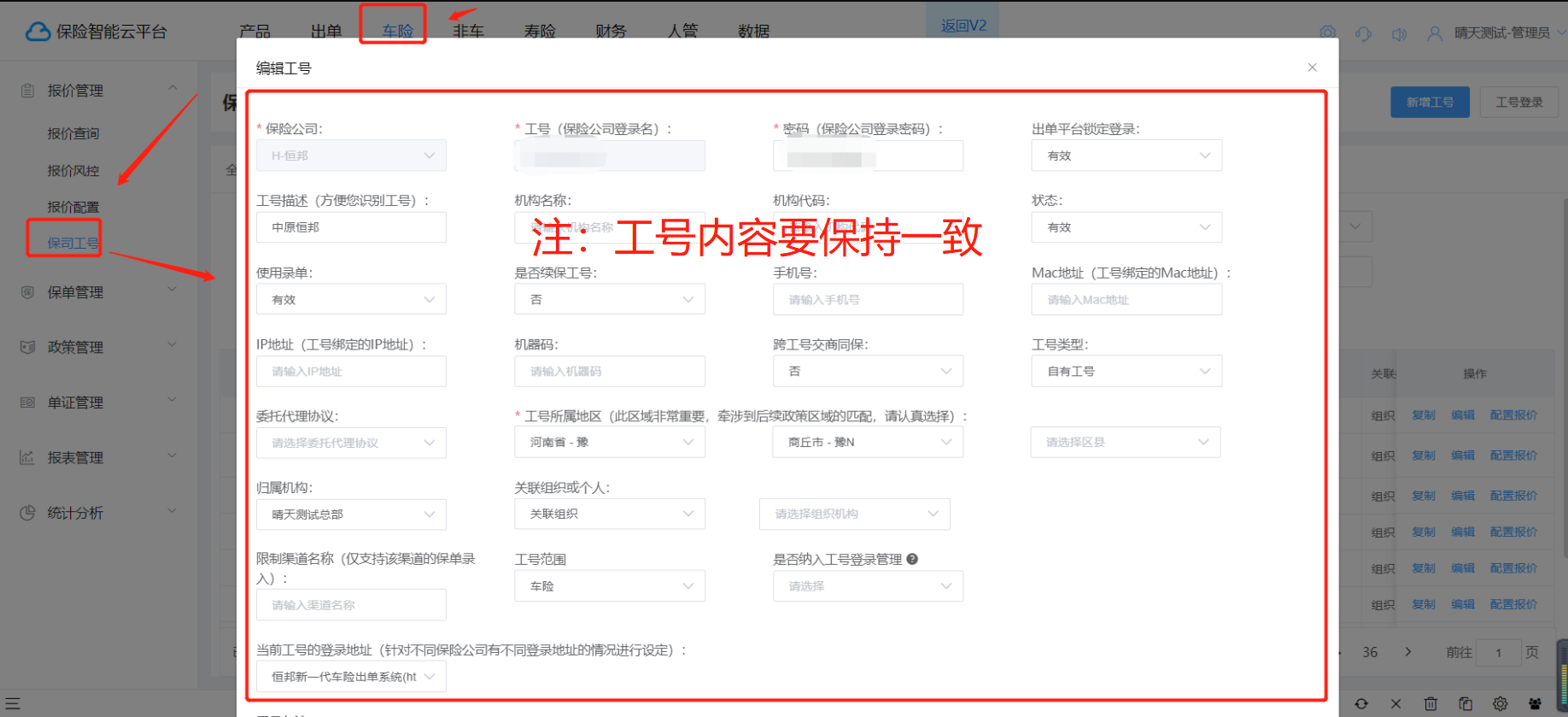Open the 寿险 top menu
Viewport: 1568px width, 717px height.
(540, 32)
